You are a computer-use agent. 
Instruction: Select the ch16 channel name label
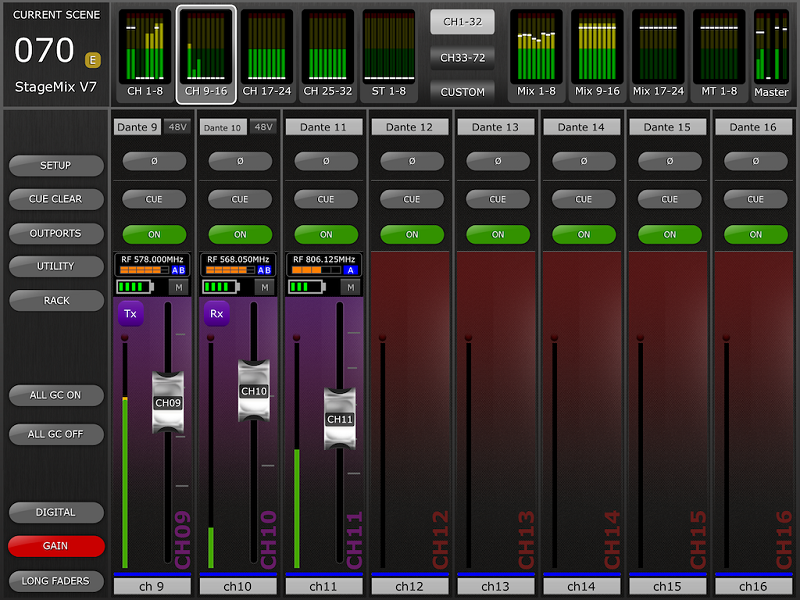pyautogui.click(x=754, y=586)
